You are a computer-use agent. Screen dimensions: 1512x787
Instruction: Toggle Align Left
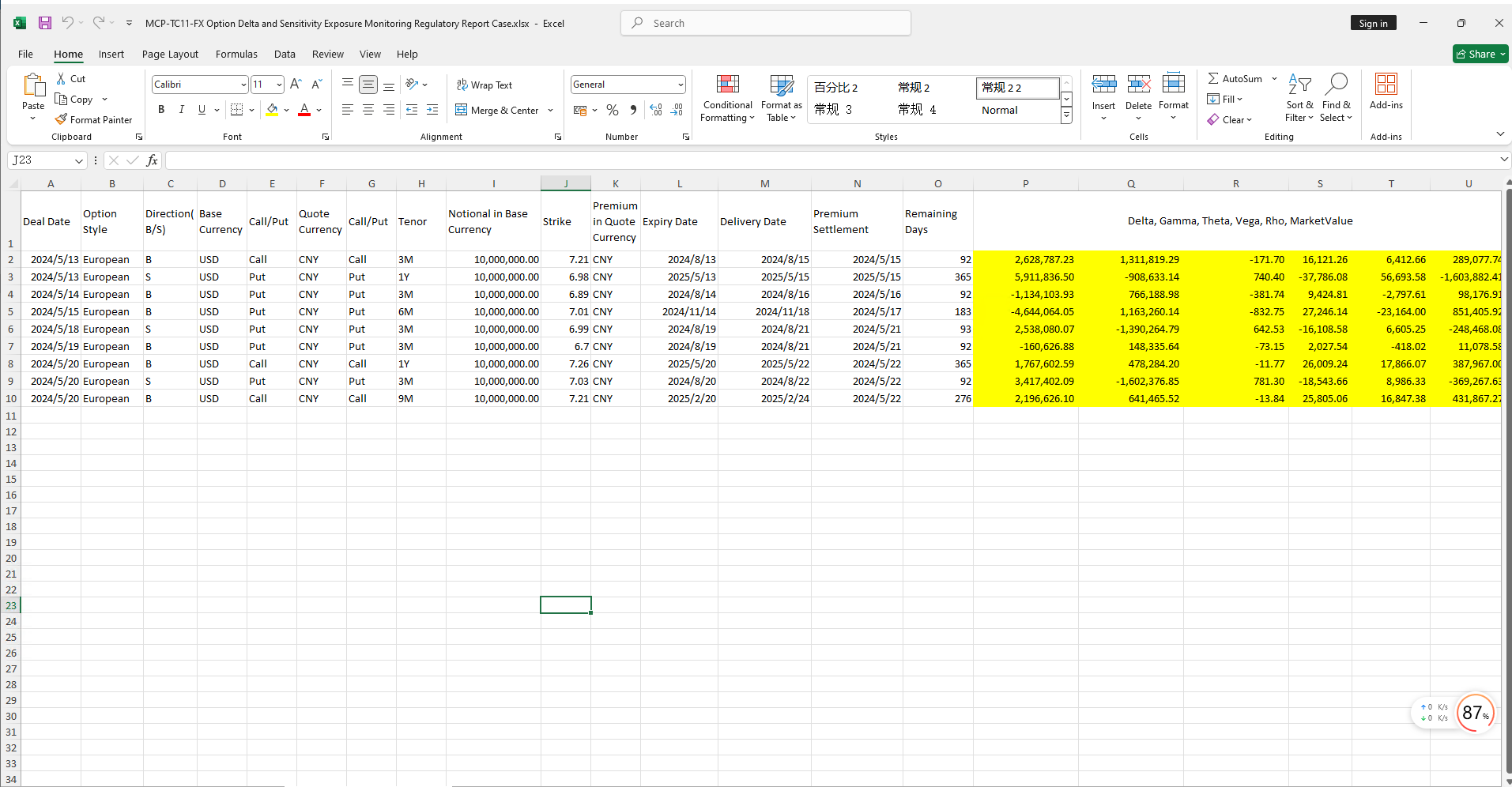(348, 110)
